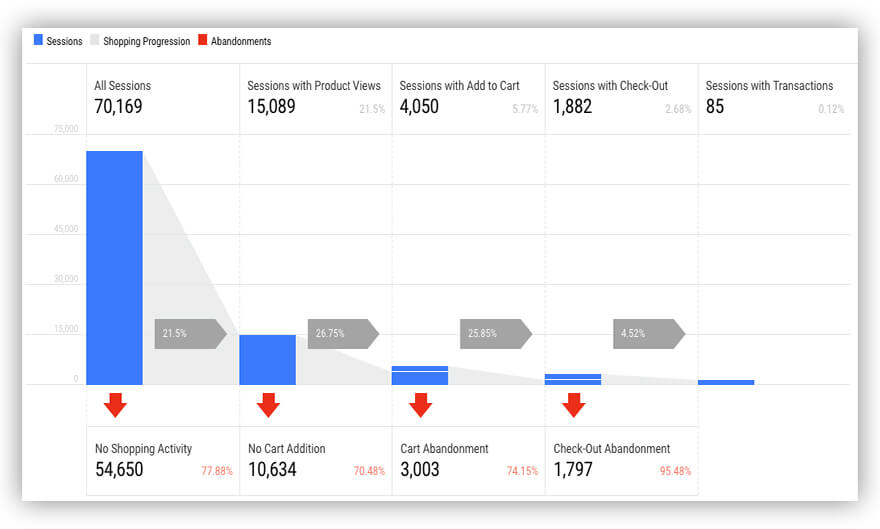The image size is (880, 529).
Task: Click the Check-Out Abandonment 1,797 cell
Action: pos(622,461)
